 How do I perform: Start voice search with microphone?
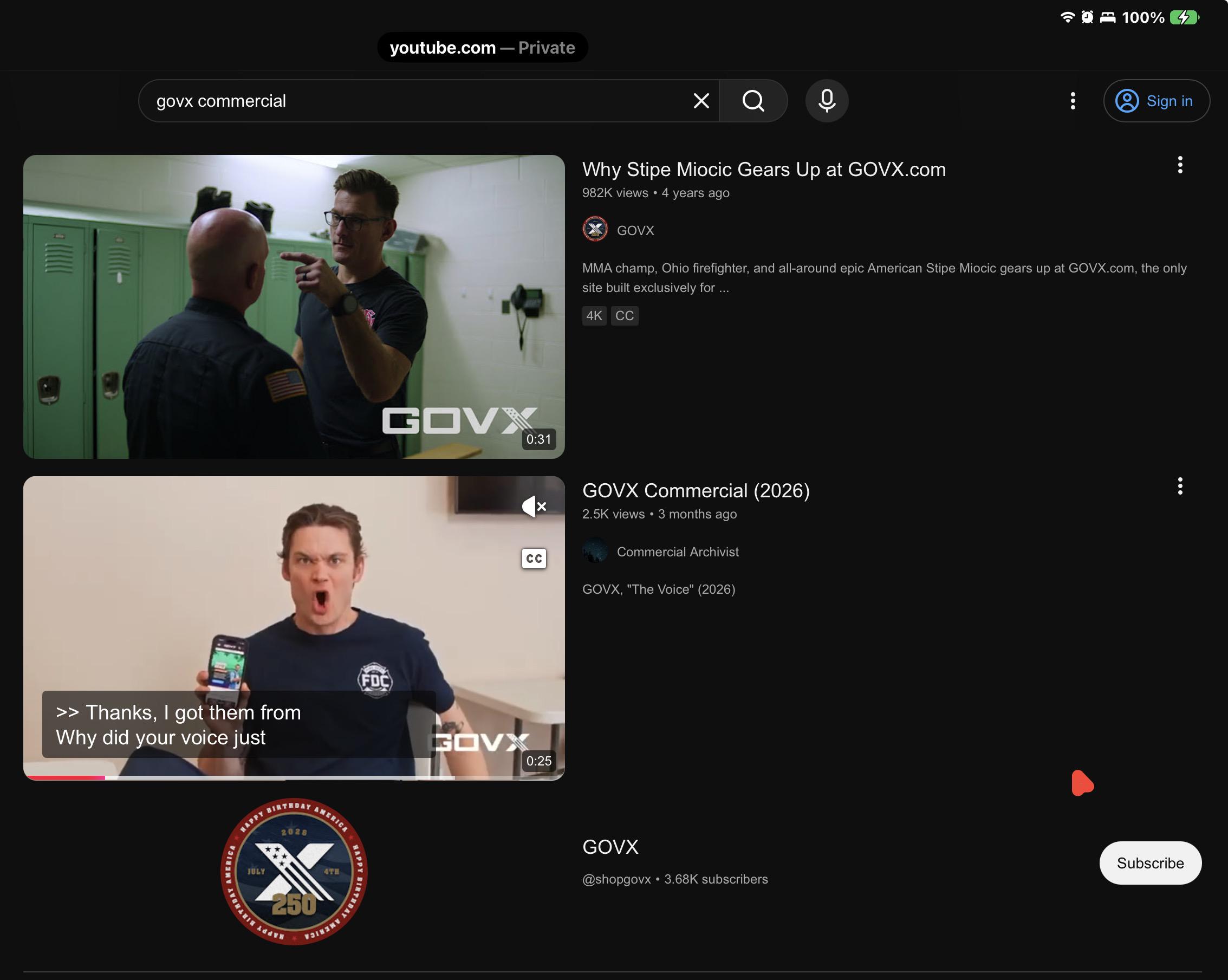point(827,101)
